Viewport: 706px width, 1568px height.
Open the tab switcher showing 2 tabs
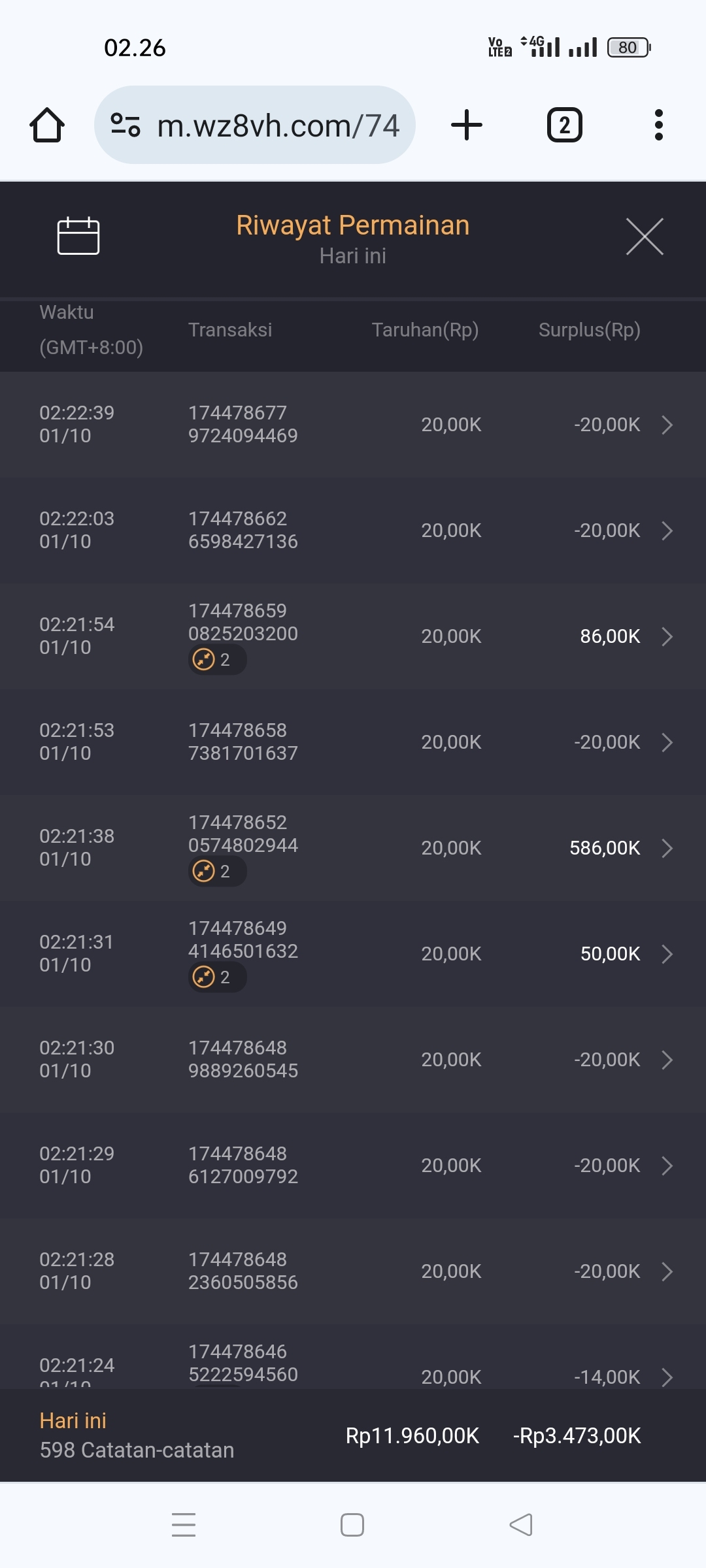pyautogui.click(x=564, y=125)
